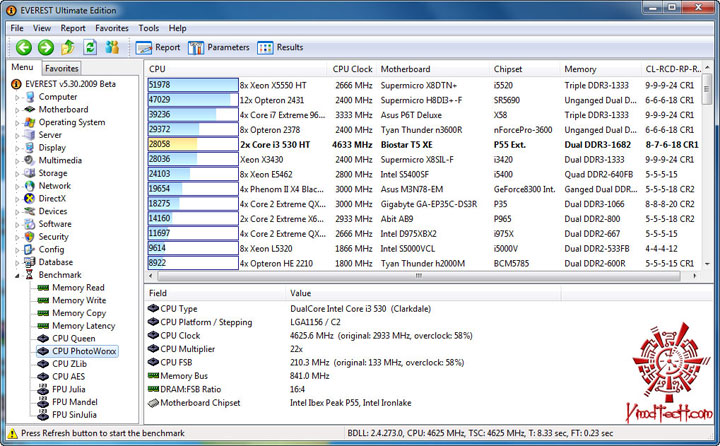Click the Software icon in tree

coord(30,224)
